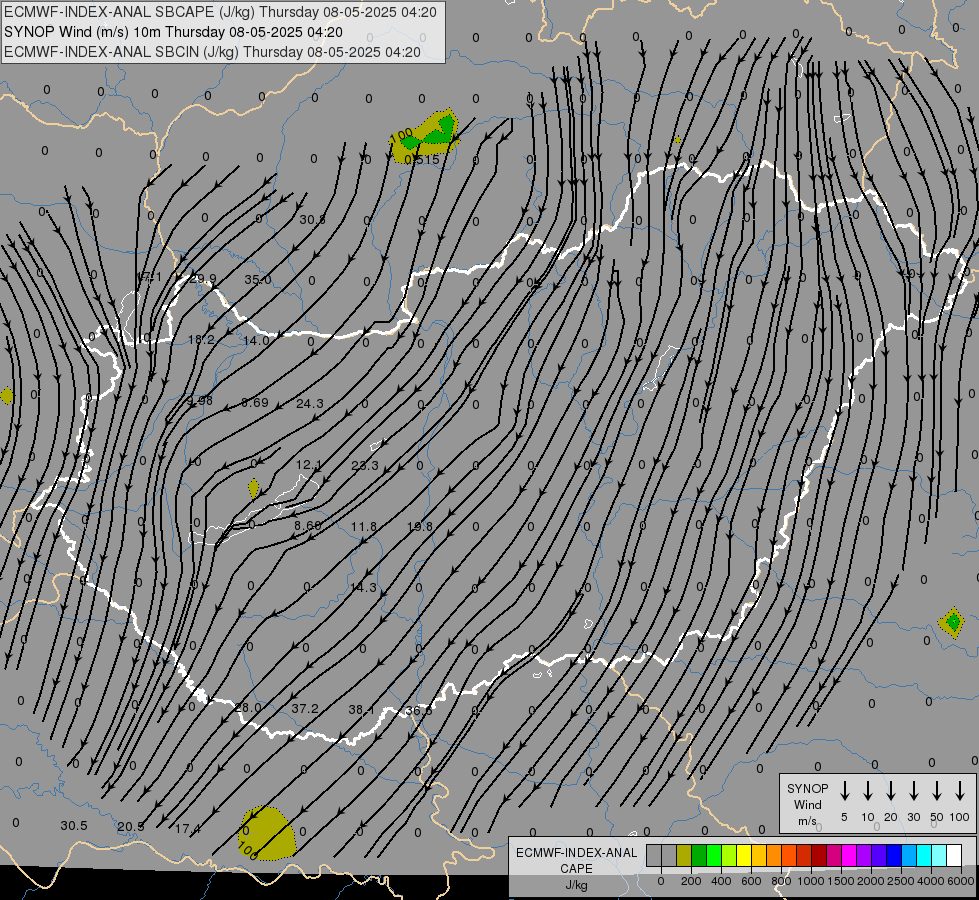Click the SYNOP Wind m/s legend label
This screenshot has width=979, height=900.
point(807,804)
